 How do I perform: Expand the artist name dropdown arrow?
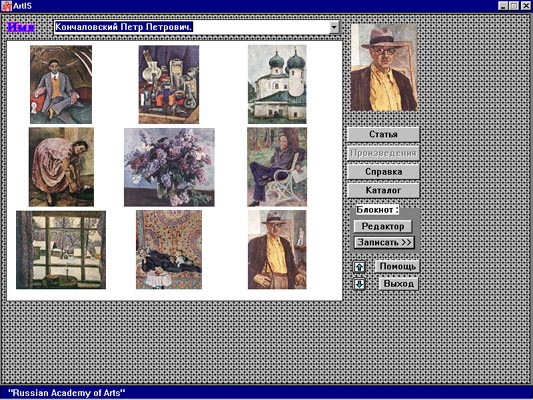334,27
